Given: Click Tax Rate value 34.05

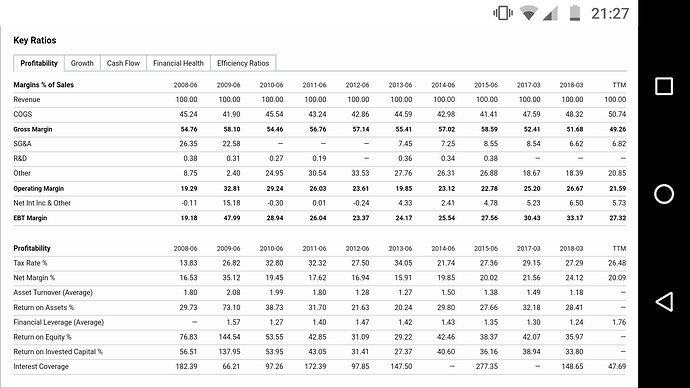Looking at the screenshot, I should click(403, 263).
